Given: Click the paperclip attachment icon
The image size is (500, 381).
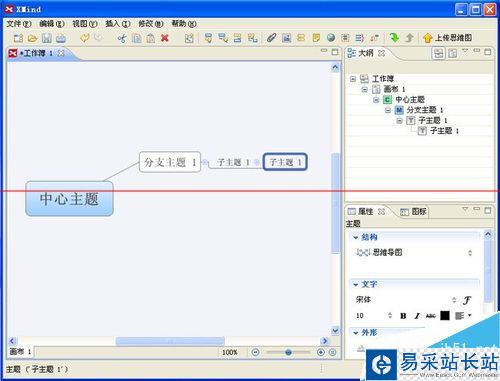Looking at the screenshot, I should coord(271,38).
